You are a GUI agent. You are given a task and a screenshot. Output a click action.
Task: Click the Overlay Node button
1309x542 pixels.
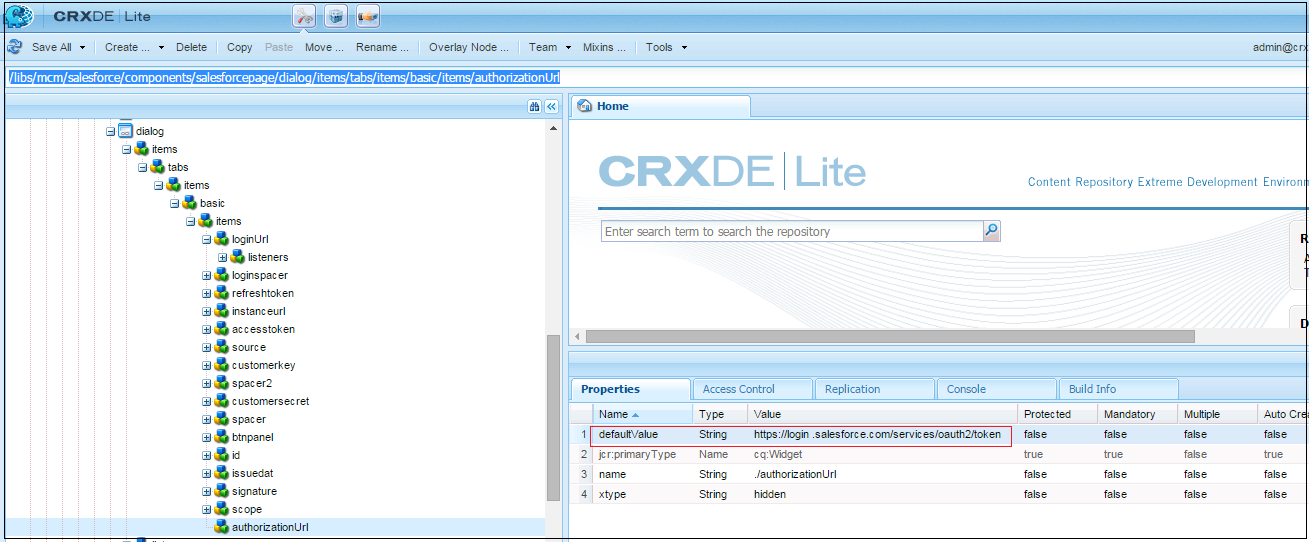469,47
